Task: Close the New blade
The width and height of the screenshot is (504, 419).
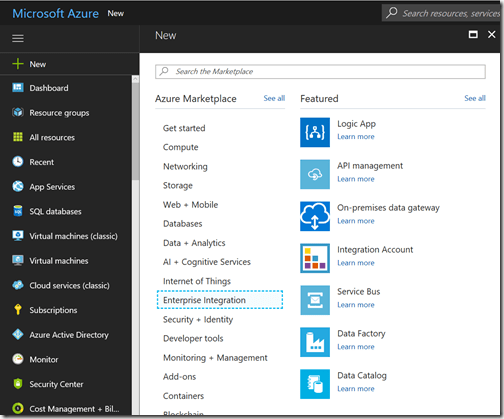Action: (x=491, y=34)
